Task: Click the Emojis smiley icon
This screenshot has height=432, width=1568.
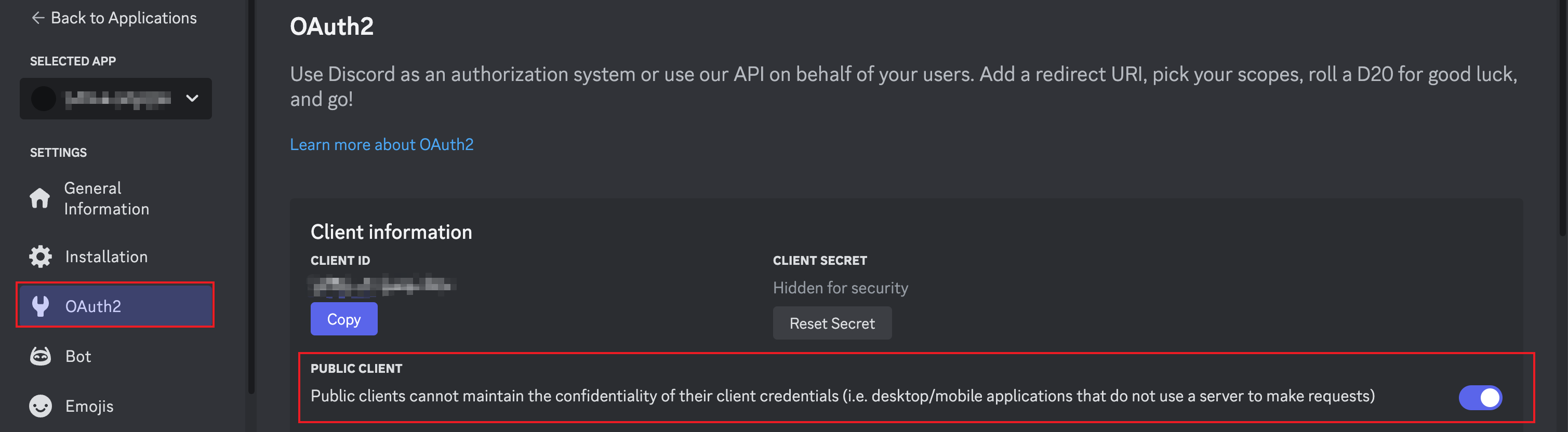Action: [x=39, y=406]
